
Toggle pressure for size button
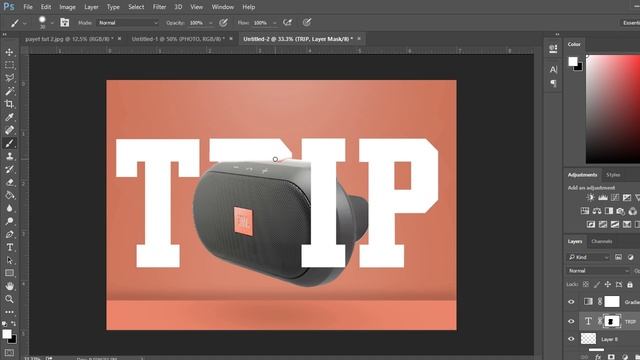pos(307,22)
